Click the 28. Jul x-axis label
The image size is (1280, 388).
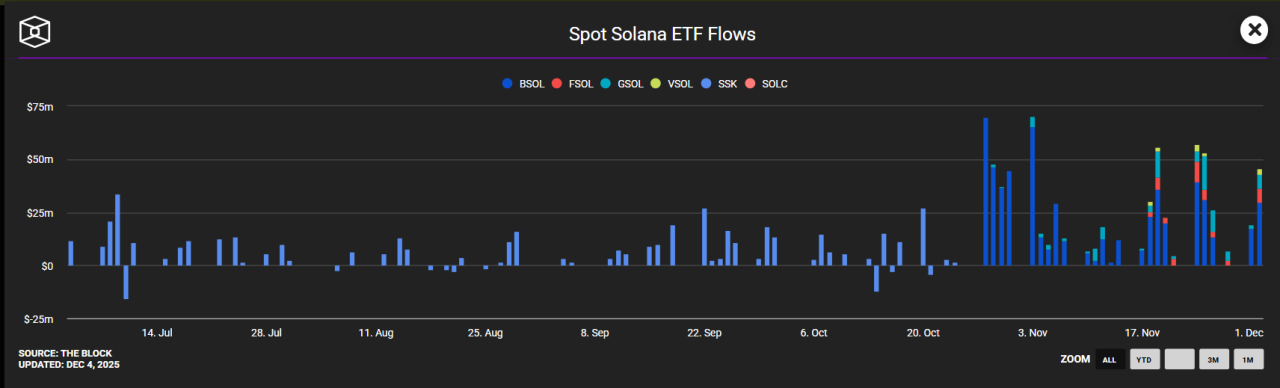(x=267, y=332)
